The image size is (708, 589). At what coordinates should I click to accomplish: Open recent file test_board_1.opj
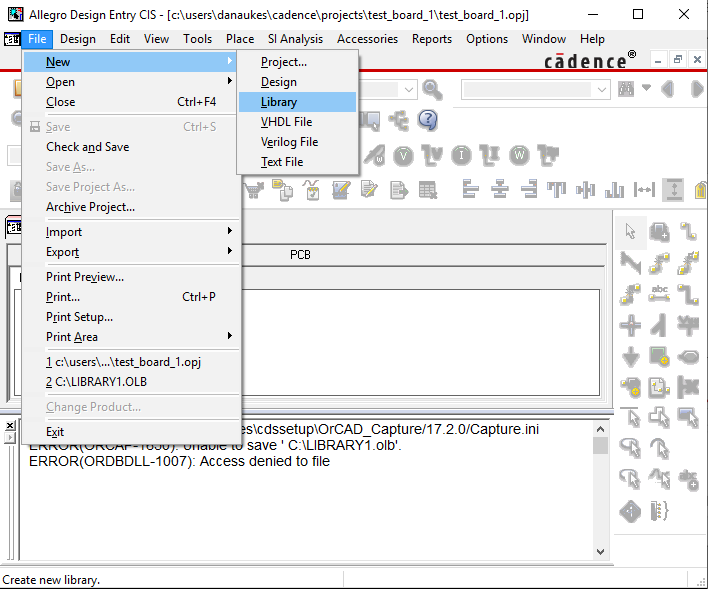pos(130,362)
